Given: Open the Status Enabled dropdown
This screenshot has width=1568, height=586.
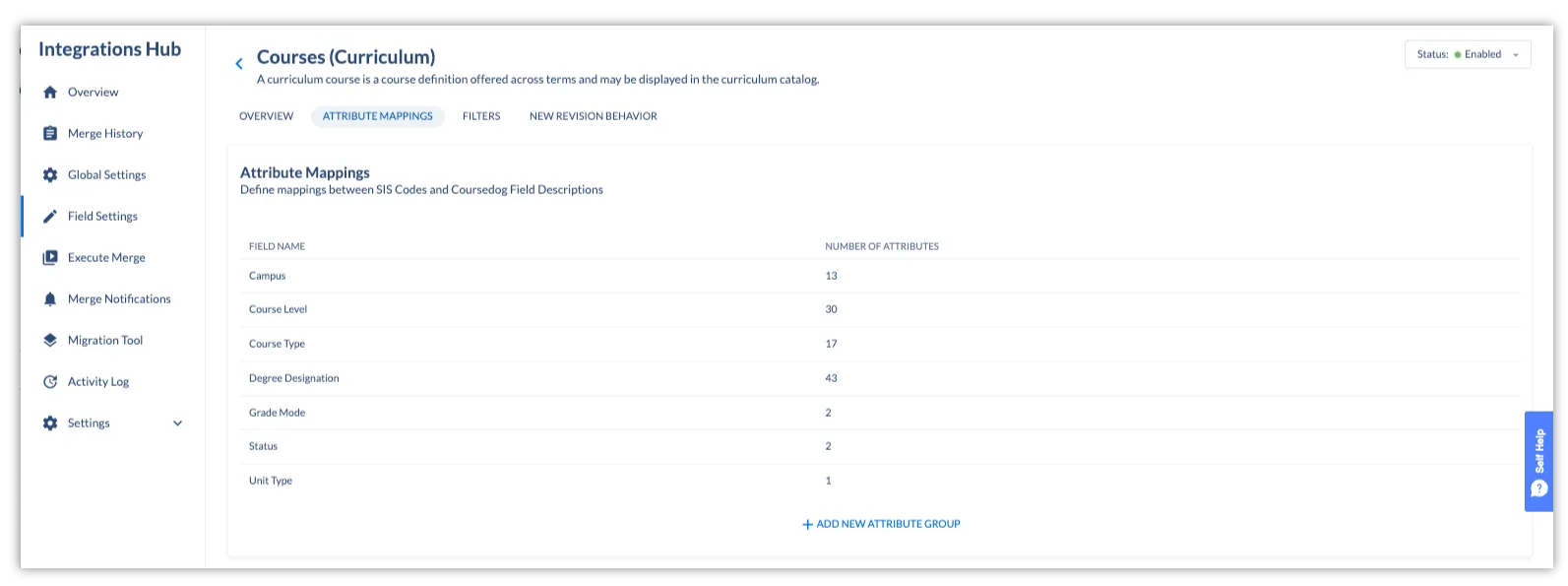Looking at the screenshot, I should 1468,54.
